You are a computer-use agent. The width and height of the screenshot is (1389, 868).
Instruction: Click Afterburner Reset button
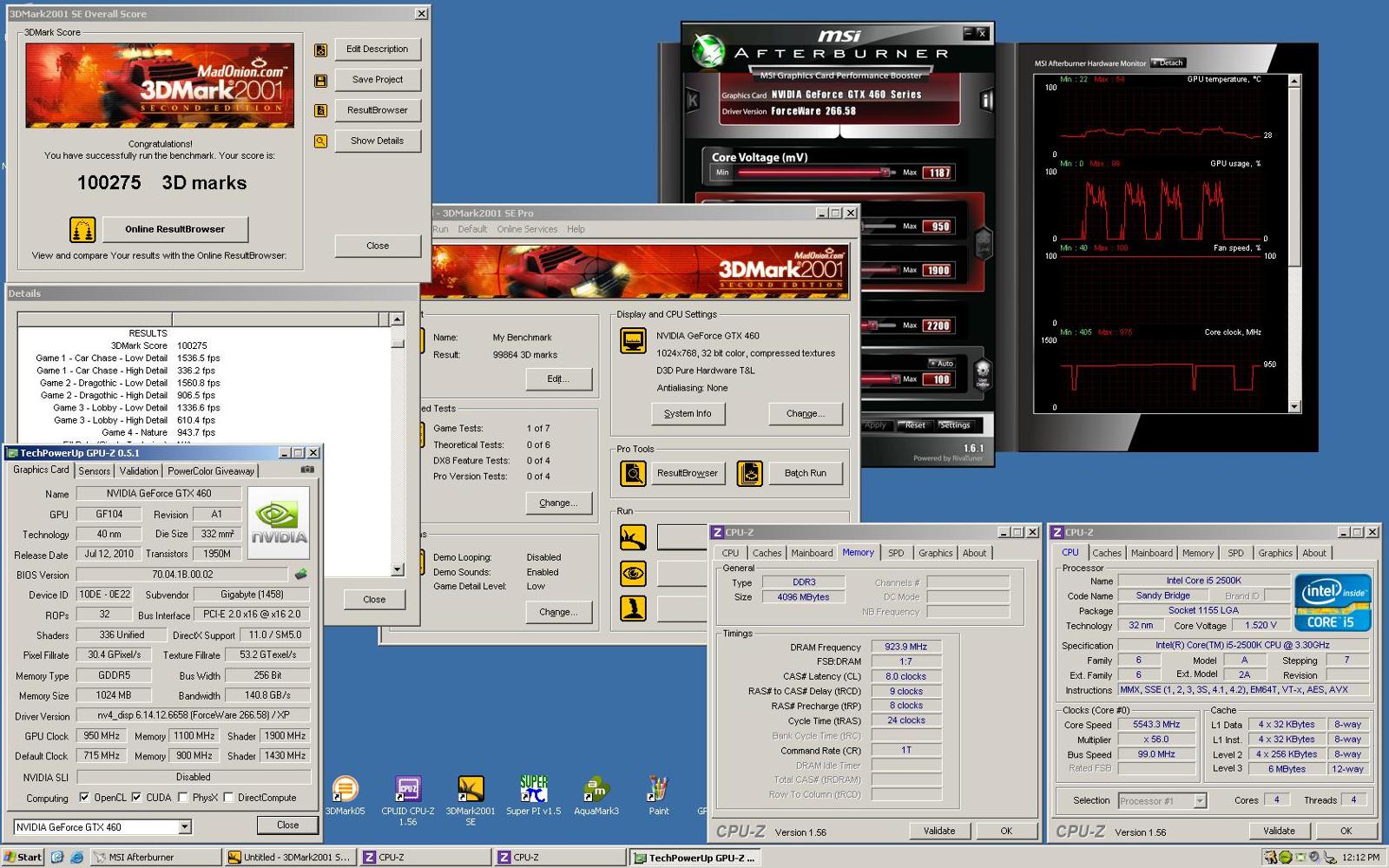[x=916, y=424]
